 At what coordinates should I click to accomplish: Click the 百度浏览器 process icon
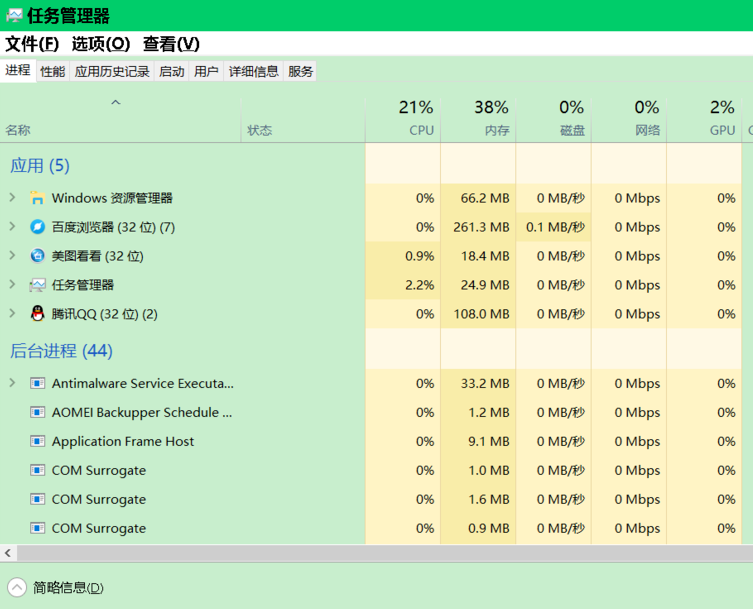tap(37, 227)
